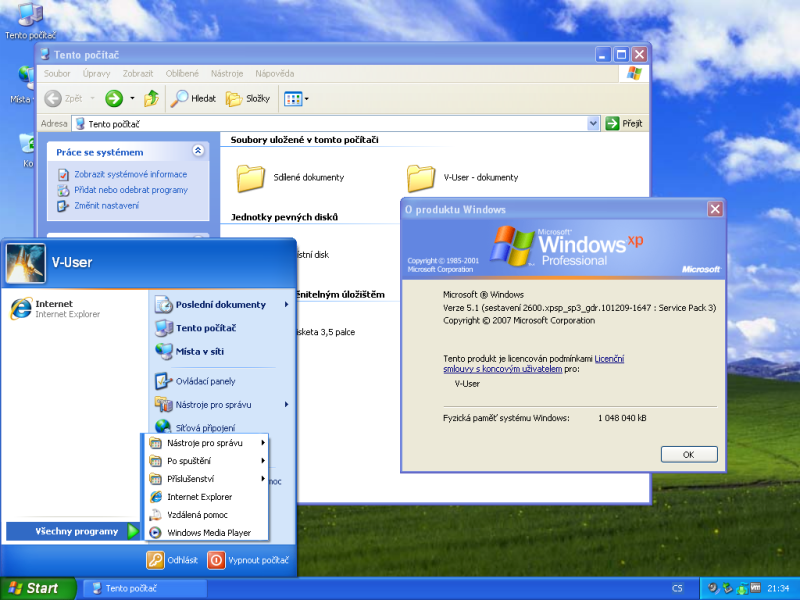Click the vm tray icon
Image resolution: width=800 pixels, height=600 pixels.
tap(756, 588)
